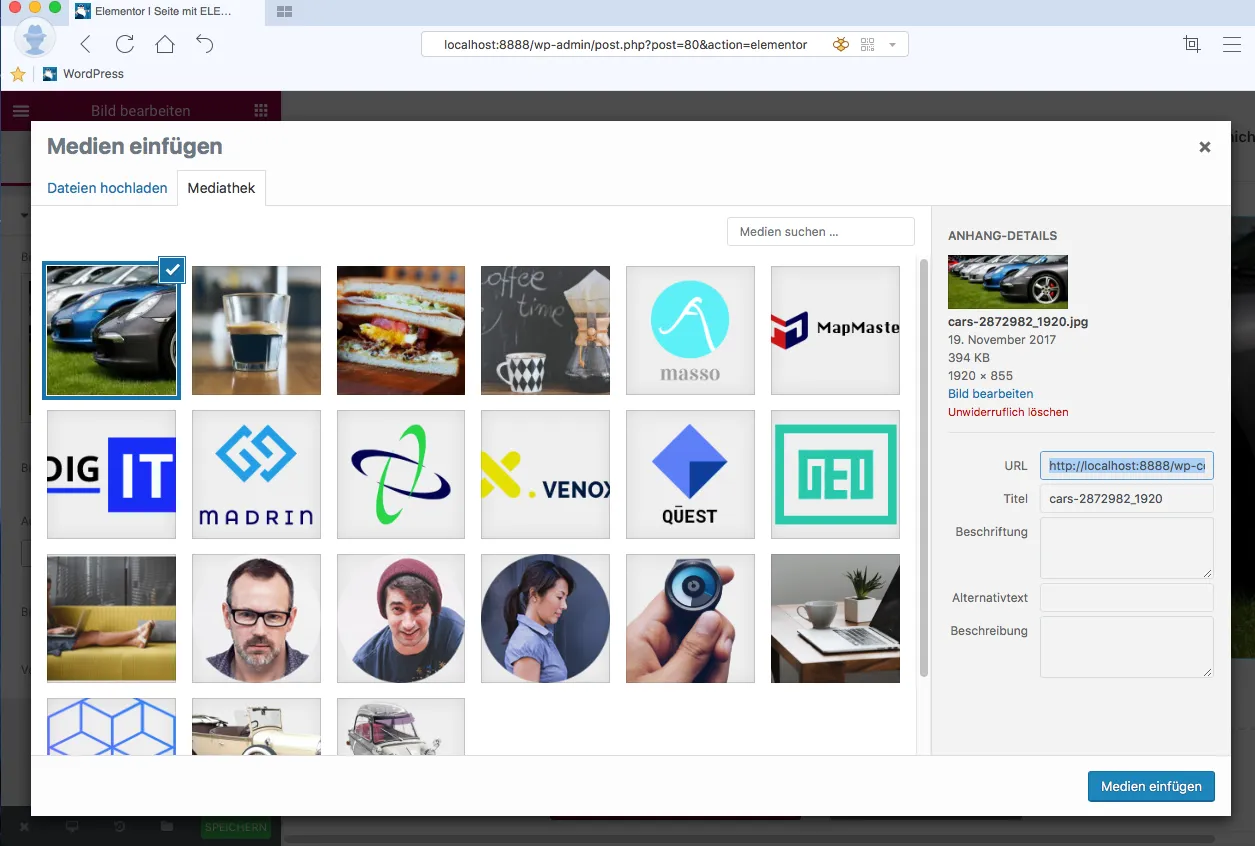The height and width of the screenshot is (846, 1255).
Task: Reload the page with the refresh icon
Action: [x=125, y=44]
